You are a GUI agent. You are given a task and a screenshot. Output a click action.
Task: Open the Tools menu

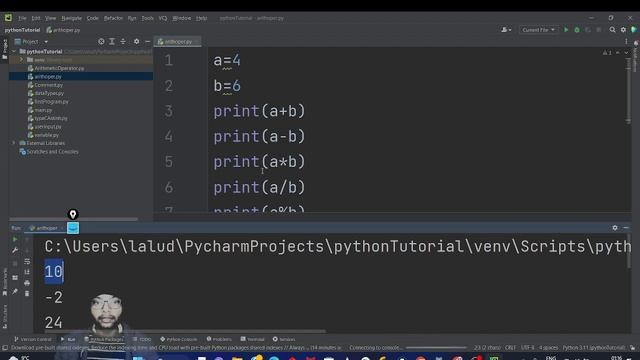point(147,18)
